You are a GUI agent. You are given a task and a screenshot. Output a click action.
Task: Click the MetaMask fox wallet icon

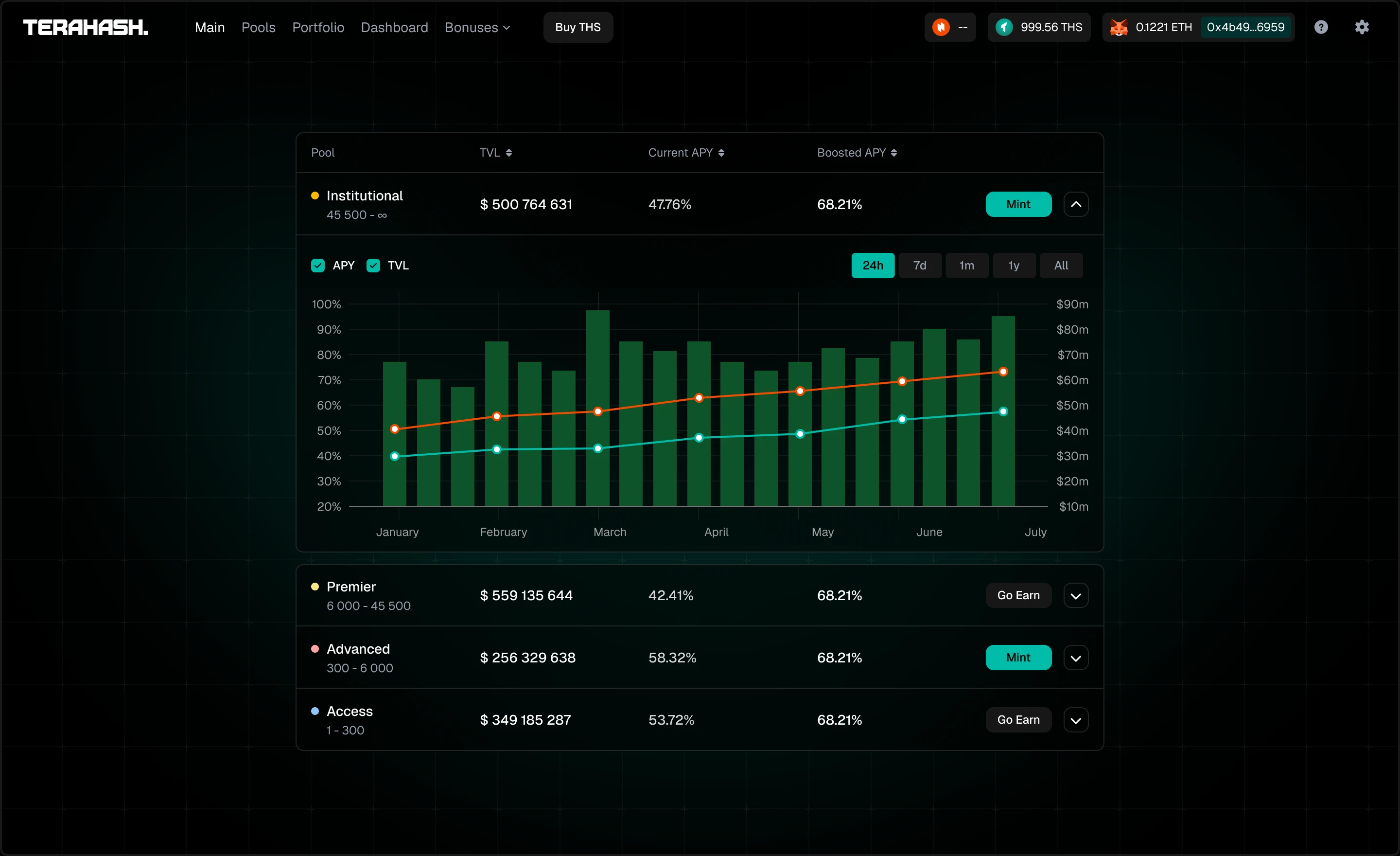[1119, 27]
